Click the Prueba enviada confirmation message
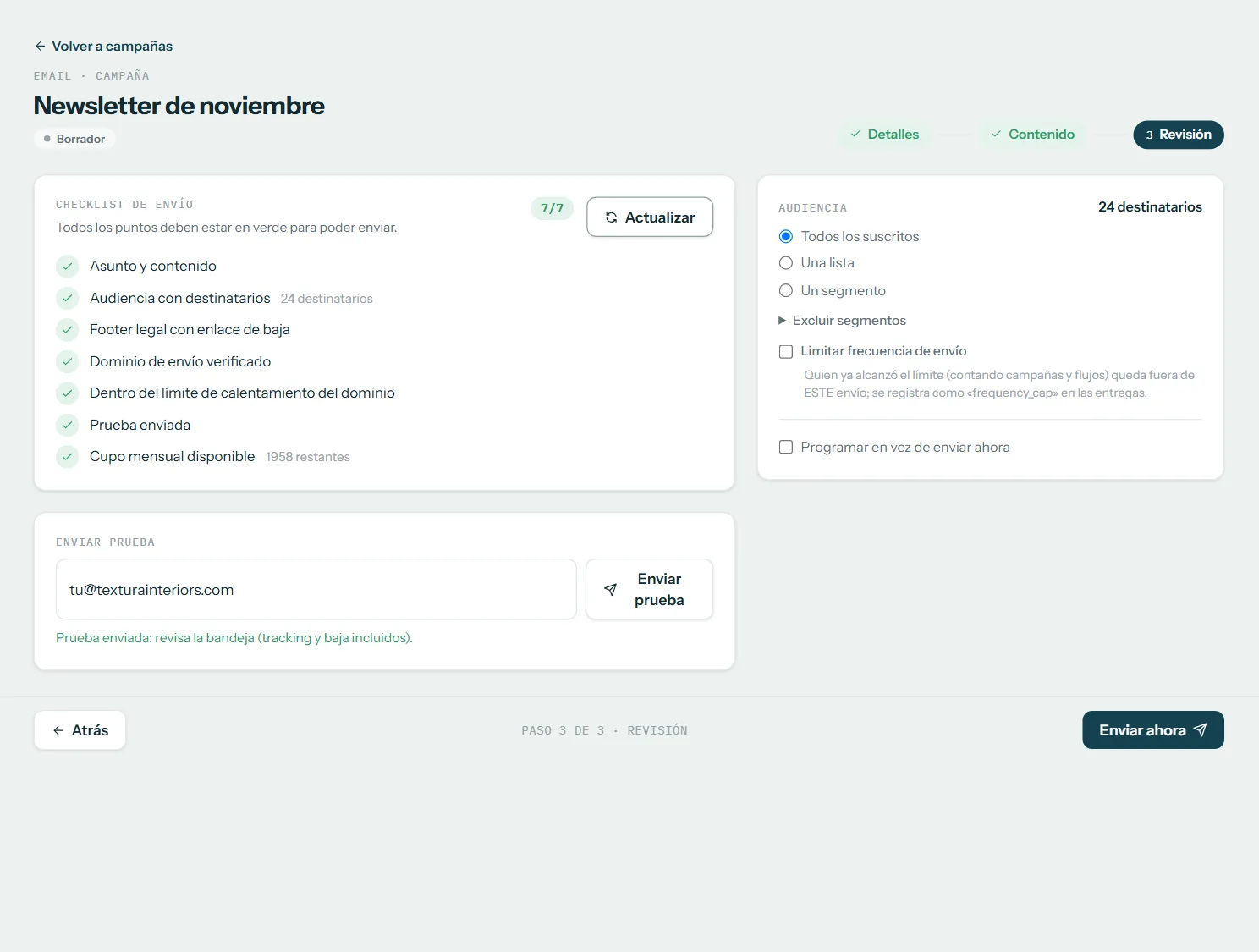This screenshot has height=952, width=1259. (x=234, y=638)
